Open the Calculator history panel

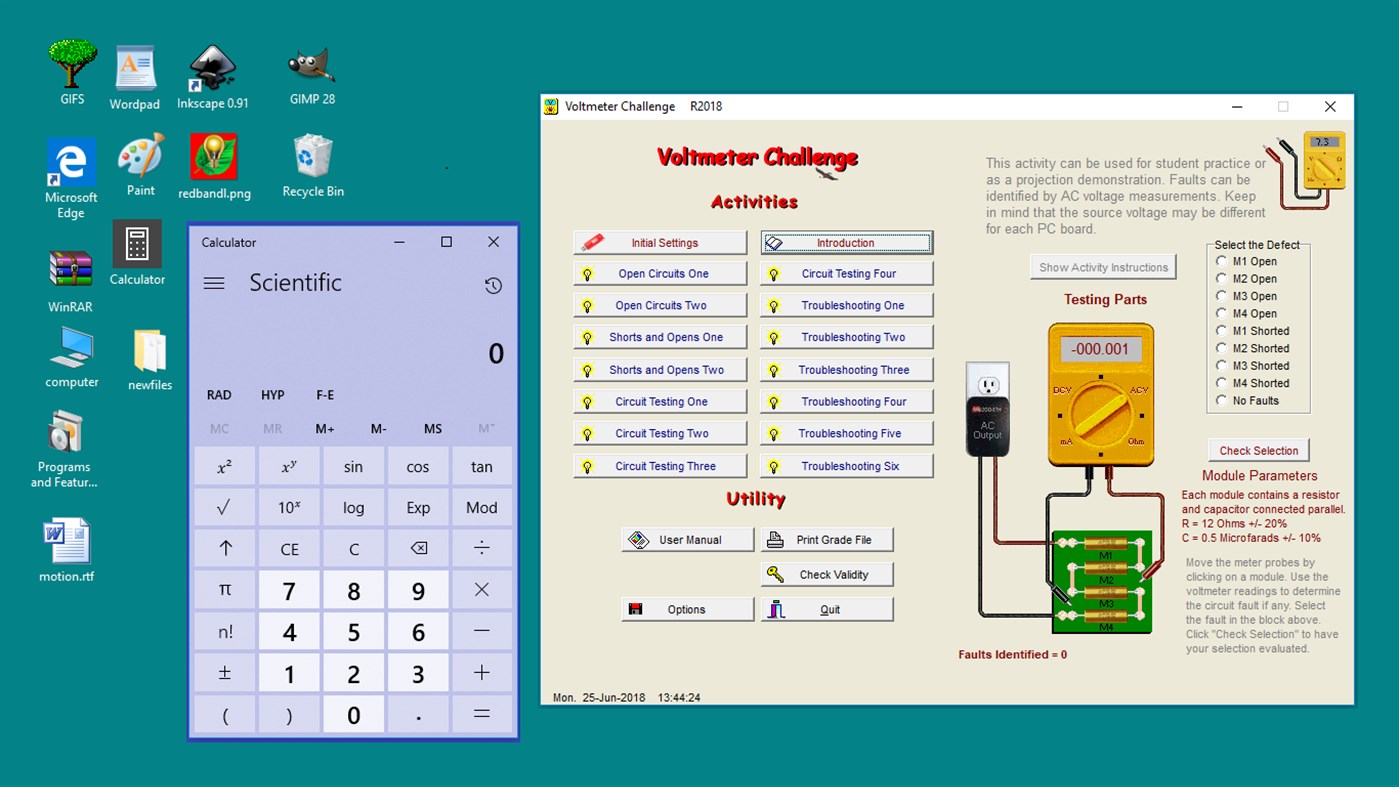(493, 285)
